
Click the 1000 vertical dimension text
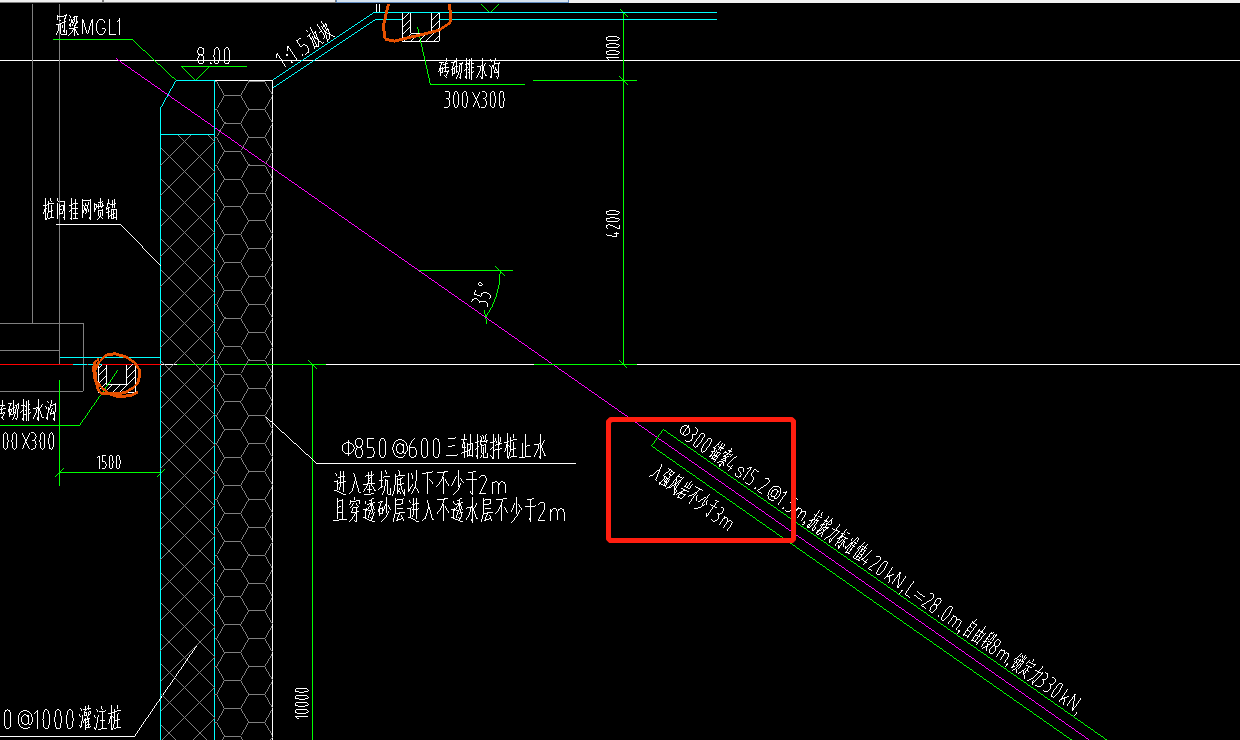613,47
